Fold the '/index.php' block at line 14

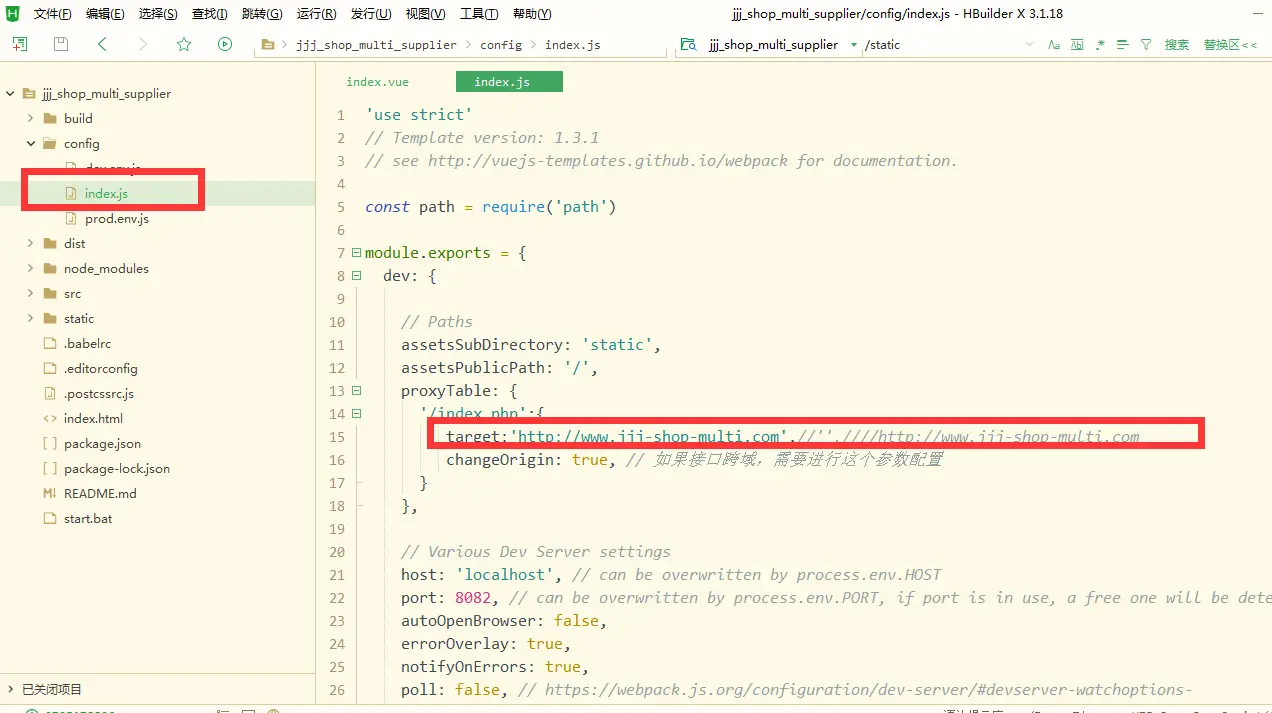pos(357,414)
